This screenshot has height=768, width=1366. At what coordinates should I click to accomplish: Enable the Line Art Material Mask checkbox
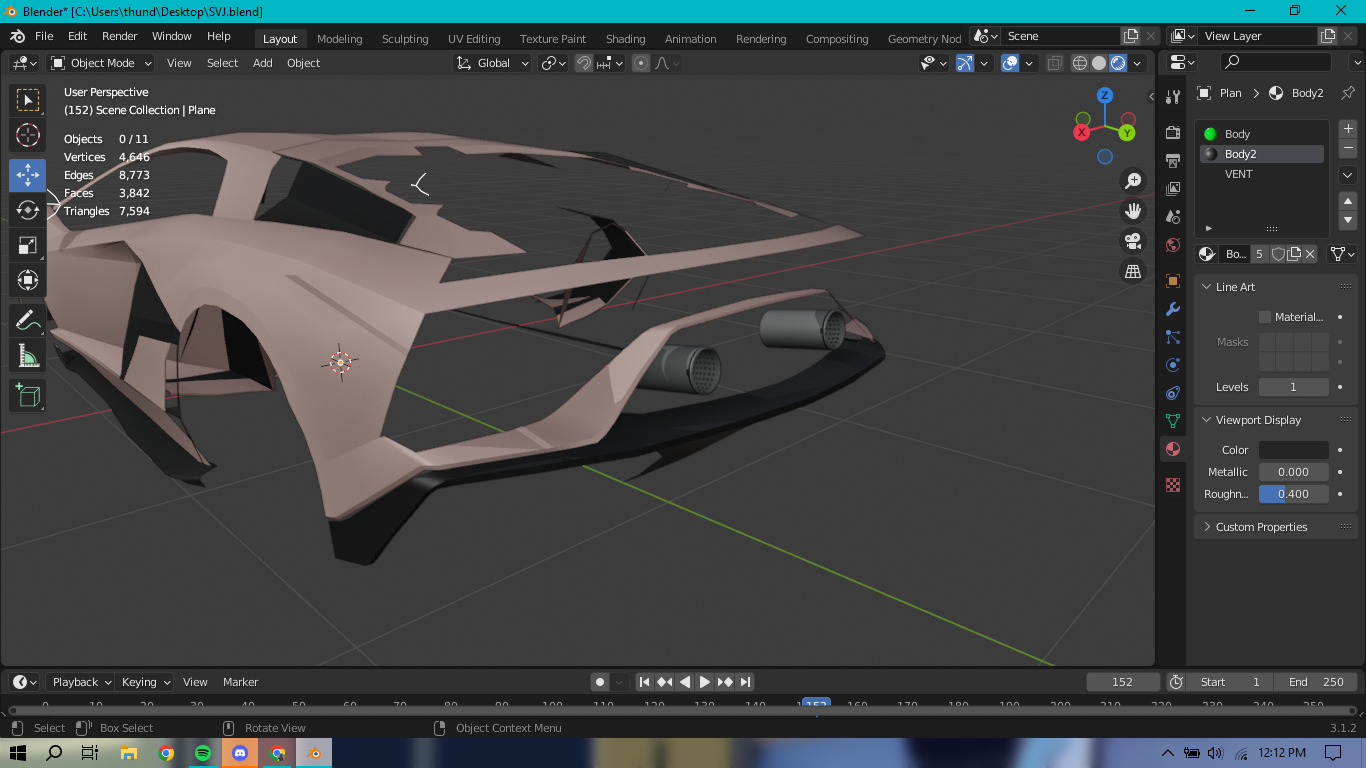pos(1265,317)
